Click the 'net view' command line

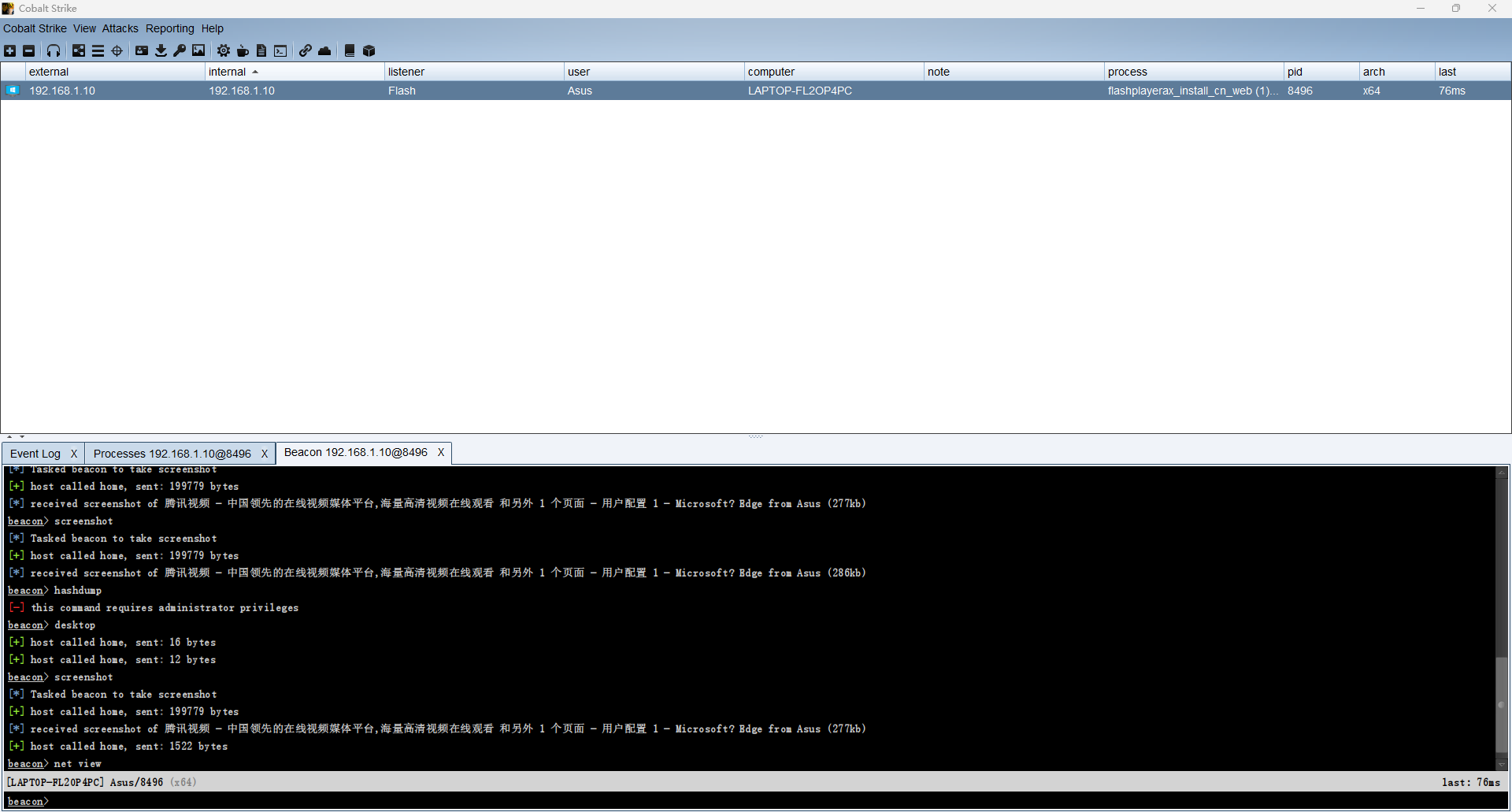click(55, 764)
